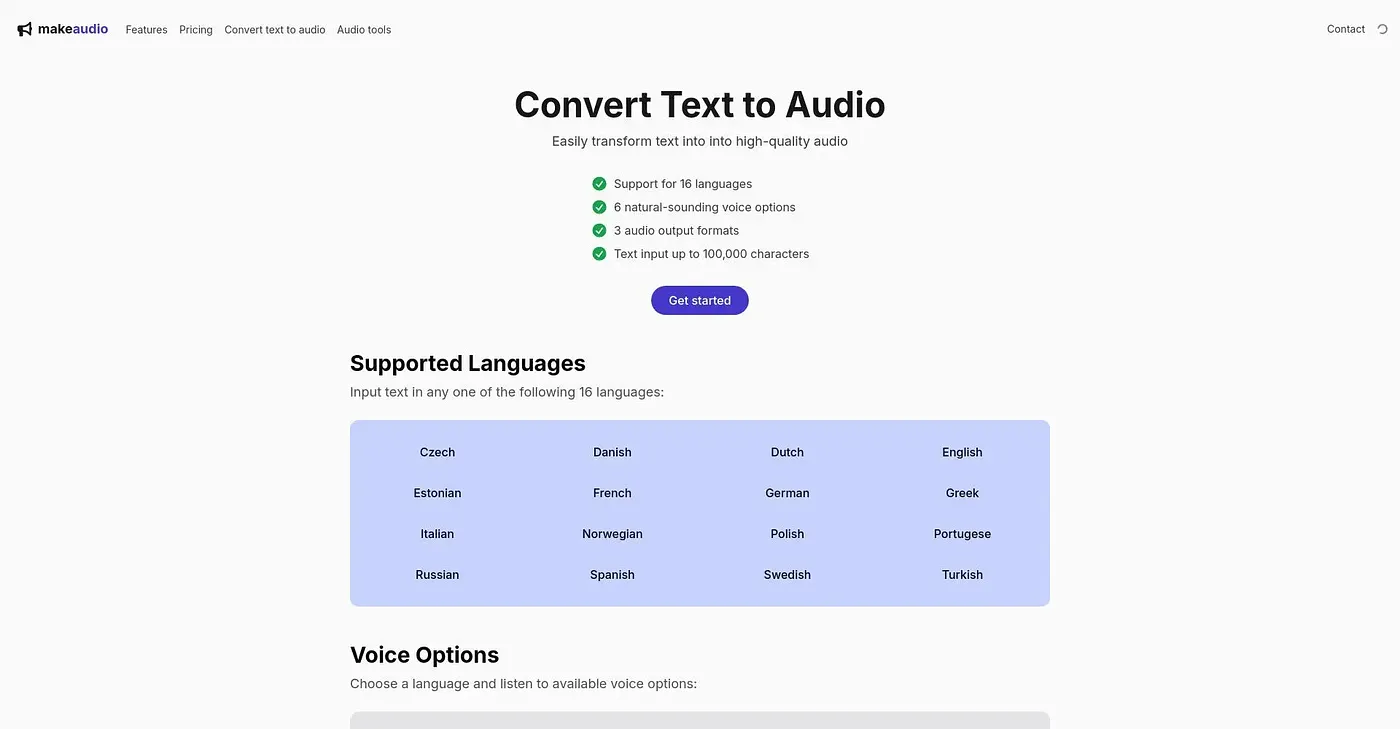Click 'Input text in any one of the following 16 languages' text
Image resolution: width=1400 pixels, height=729 pixels.
(x=507, y=392)
